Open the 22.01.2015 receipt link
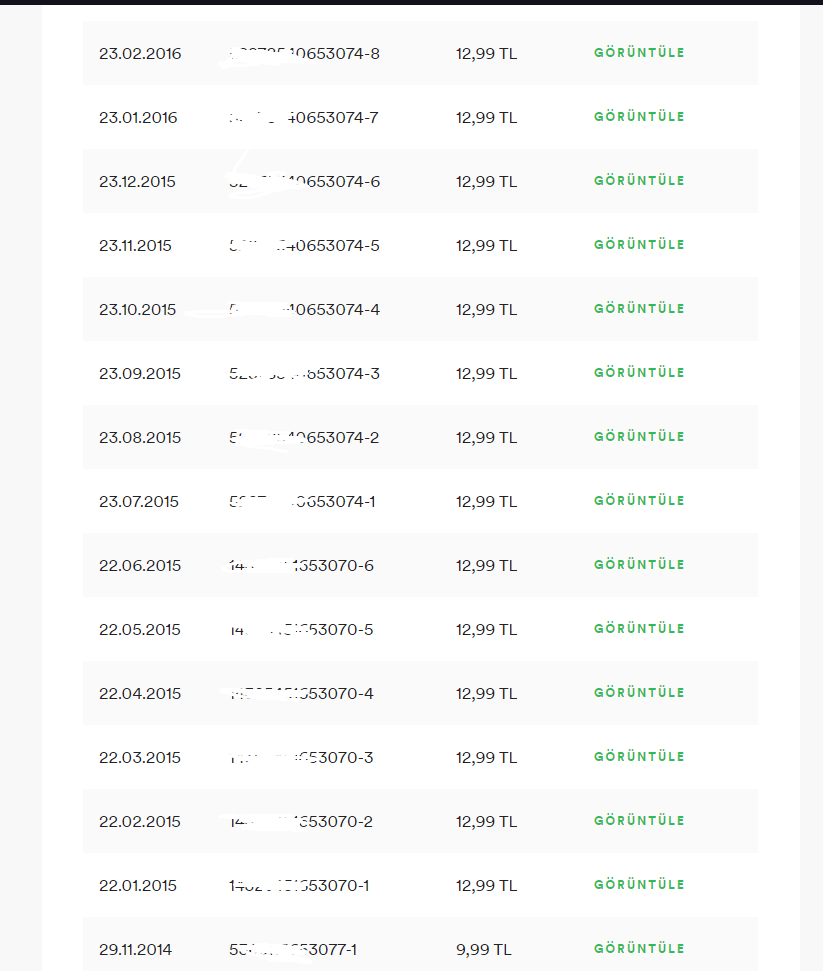The width and height of the screenshot is (823, 971). (x=639, y=884)
